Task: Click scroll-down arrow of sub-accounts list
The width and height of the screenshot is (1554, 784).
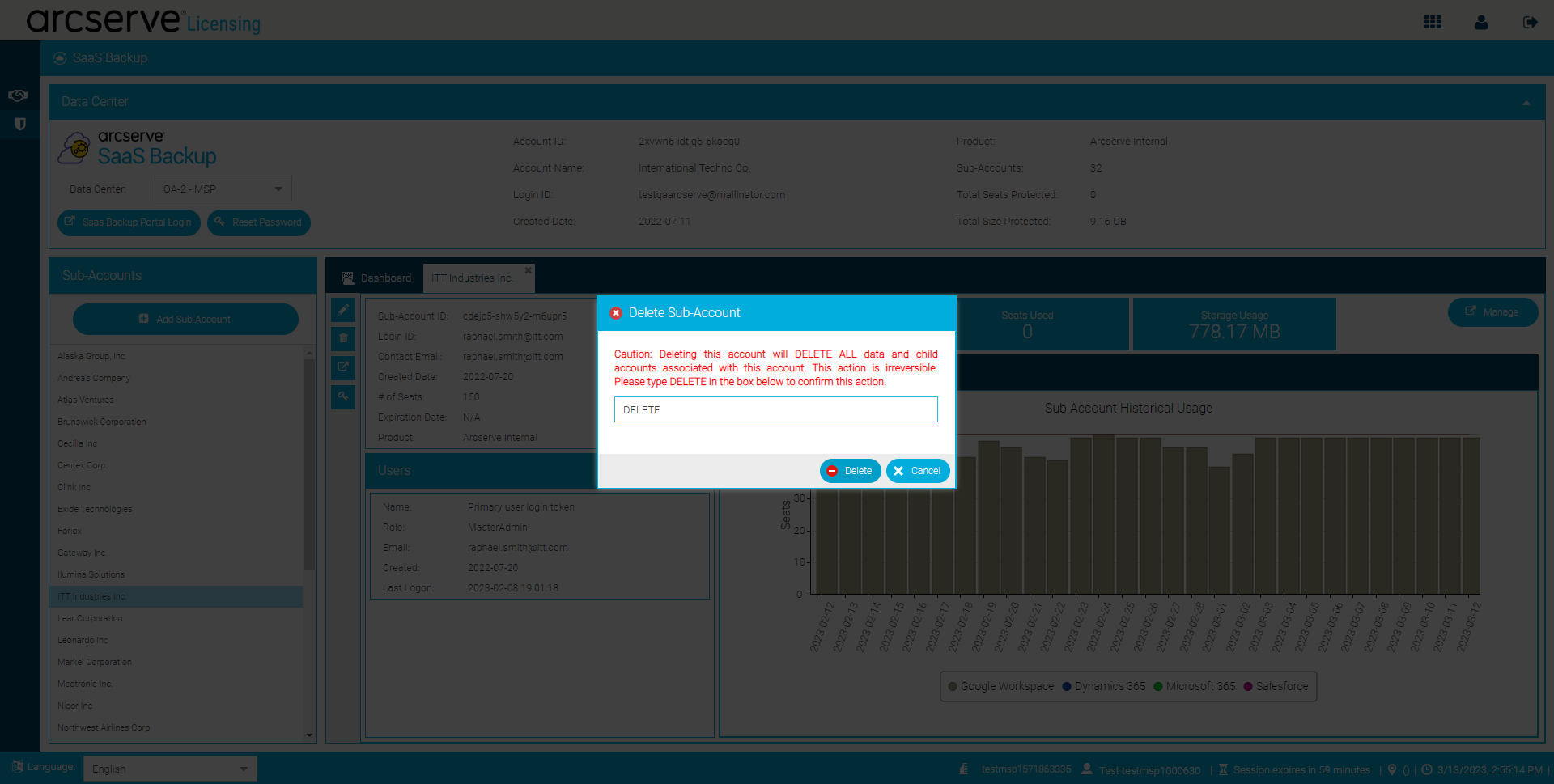Action: click(x=309, y=735)
